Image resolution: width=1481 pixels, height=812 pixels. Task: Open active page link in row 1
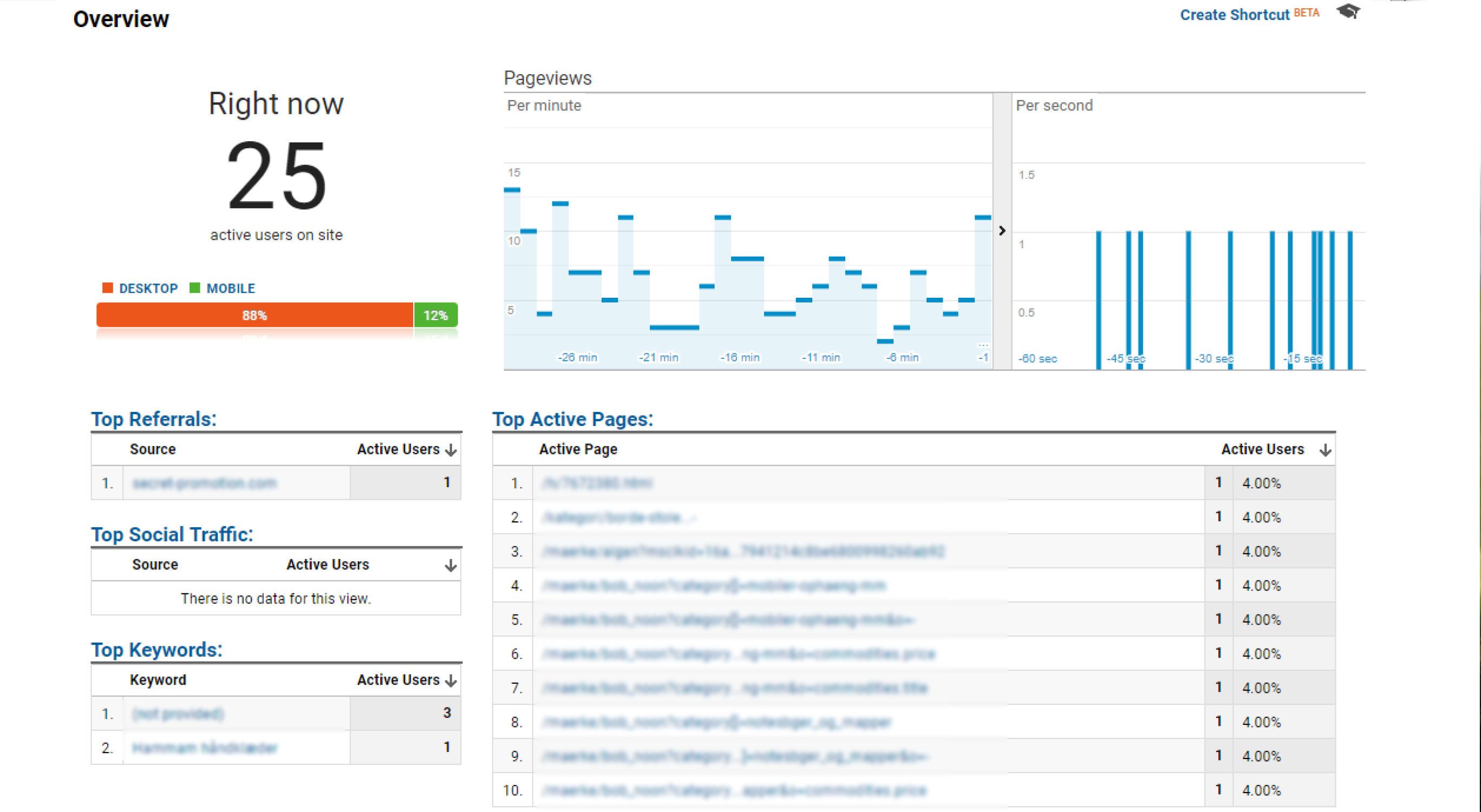click(597, 483)
